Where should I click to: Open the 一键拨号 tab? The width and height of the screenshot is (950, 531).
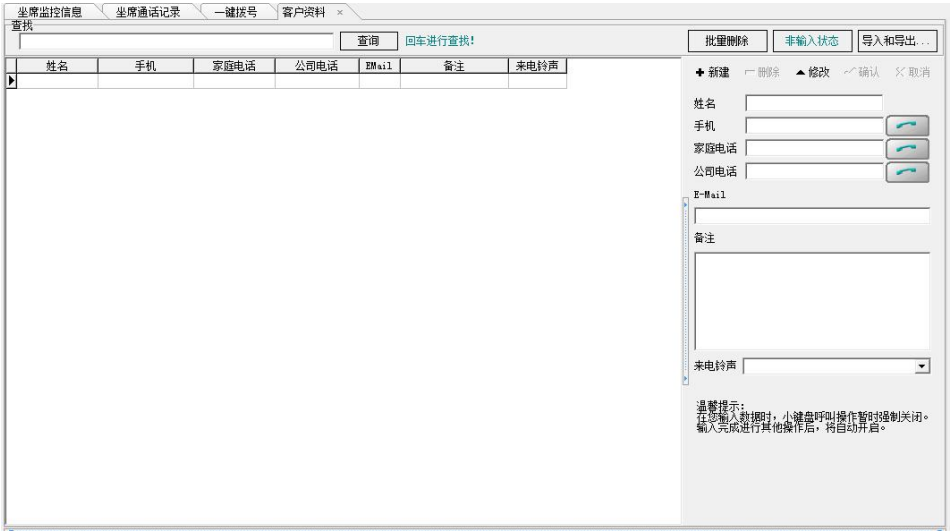(235, 12)
